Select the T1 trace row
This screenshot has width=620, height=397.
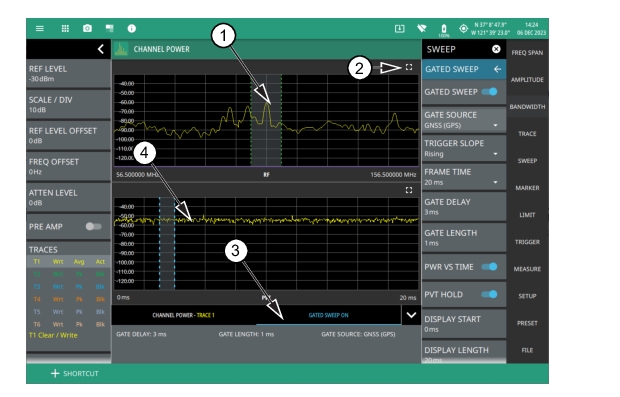tap(68, 262)
